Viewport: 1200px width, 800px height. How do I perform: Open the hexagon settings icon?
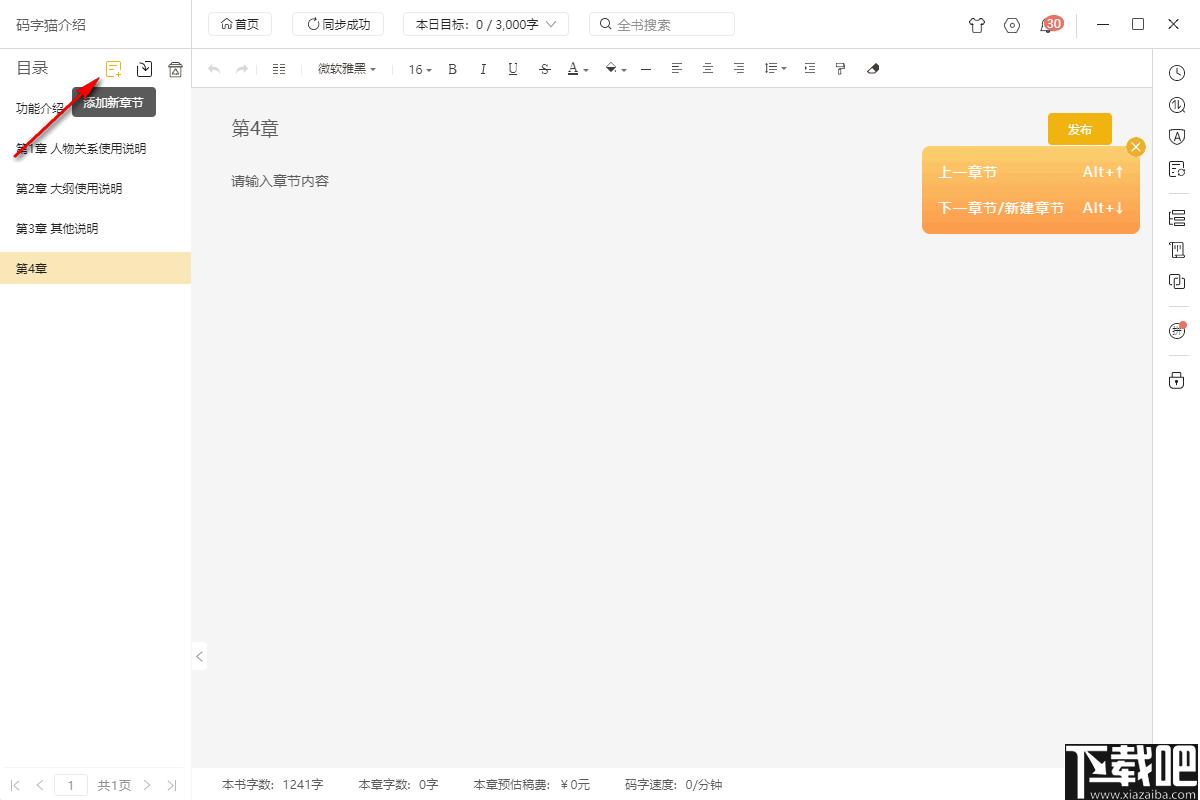click(1012, 25)
